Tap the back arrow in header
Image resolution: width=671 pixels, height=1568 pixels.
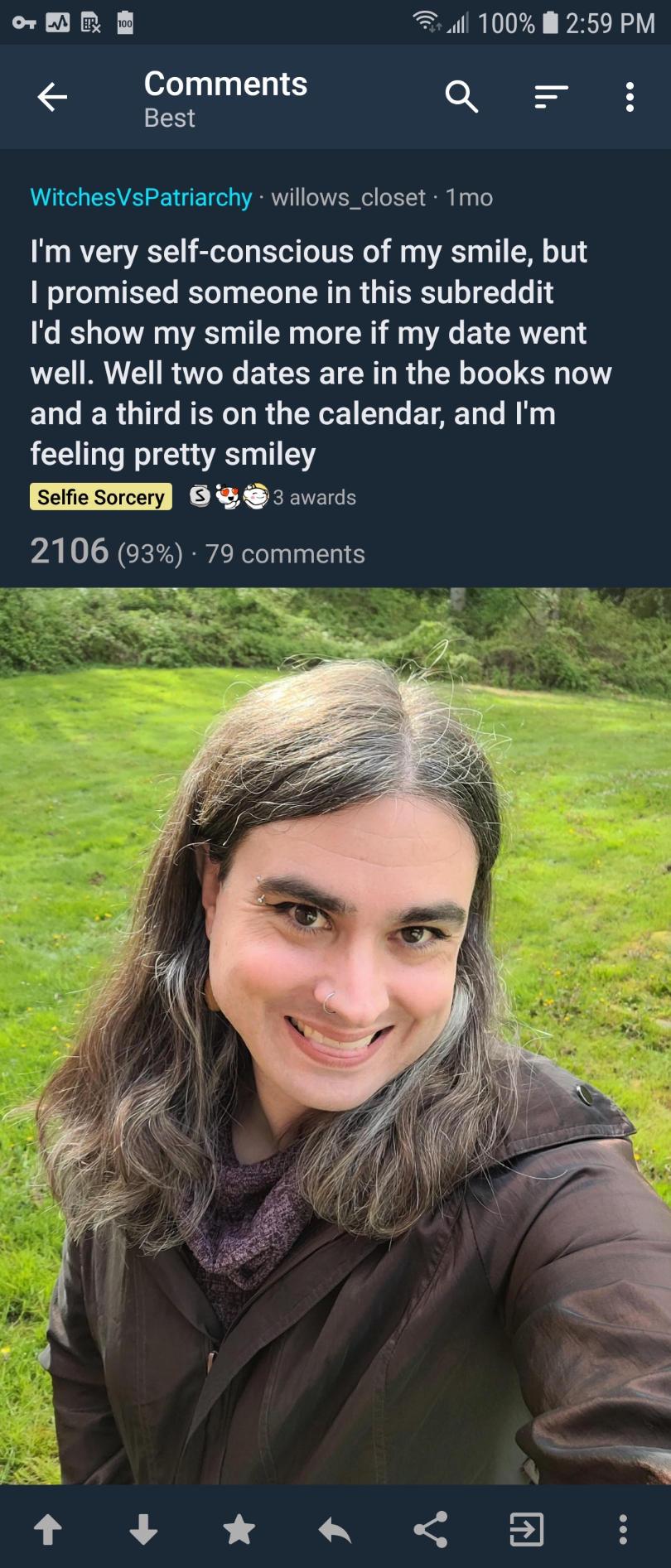tap(52, 97)
